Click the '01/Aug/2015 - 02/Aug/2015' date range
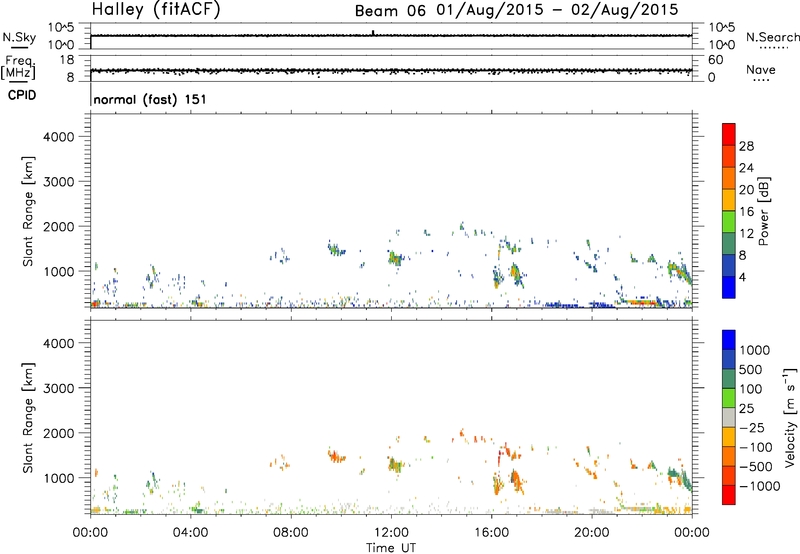The height and width of the screenshot is (554, 800). click(x=557, y=10)
